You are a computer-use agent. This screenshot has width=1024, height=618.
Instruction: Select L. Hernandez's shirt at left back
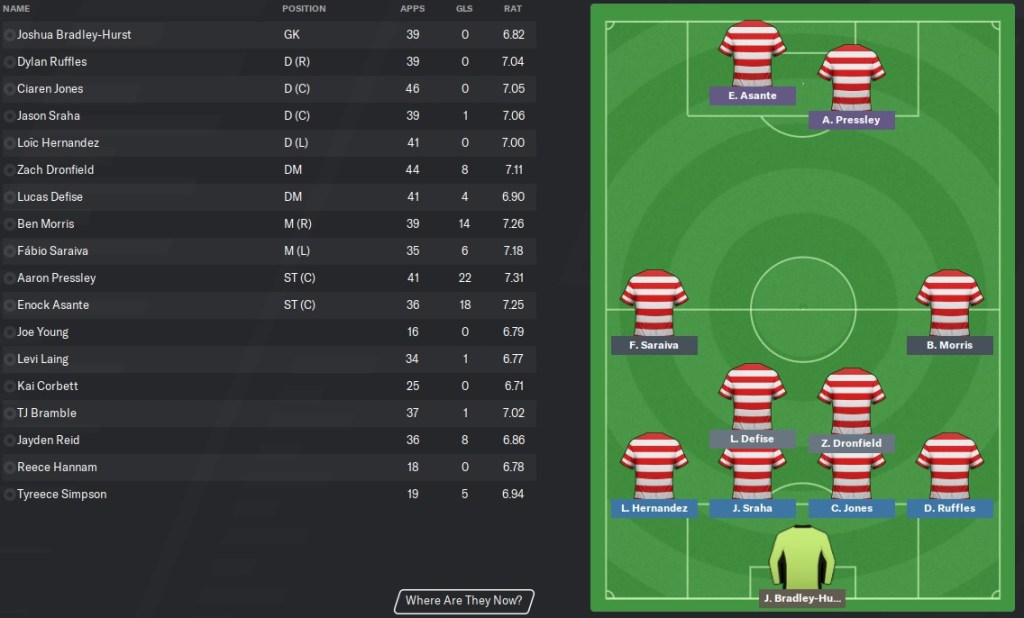pos(654,466)
